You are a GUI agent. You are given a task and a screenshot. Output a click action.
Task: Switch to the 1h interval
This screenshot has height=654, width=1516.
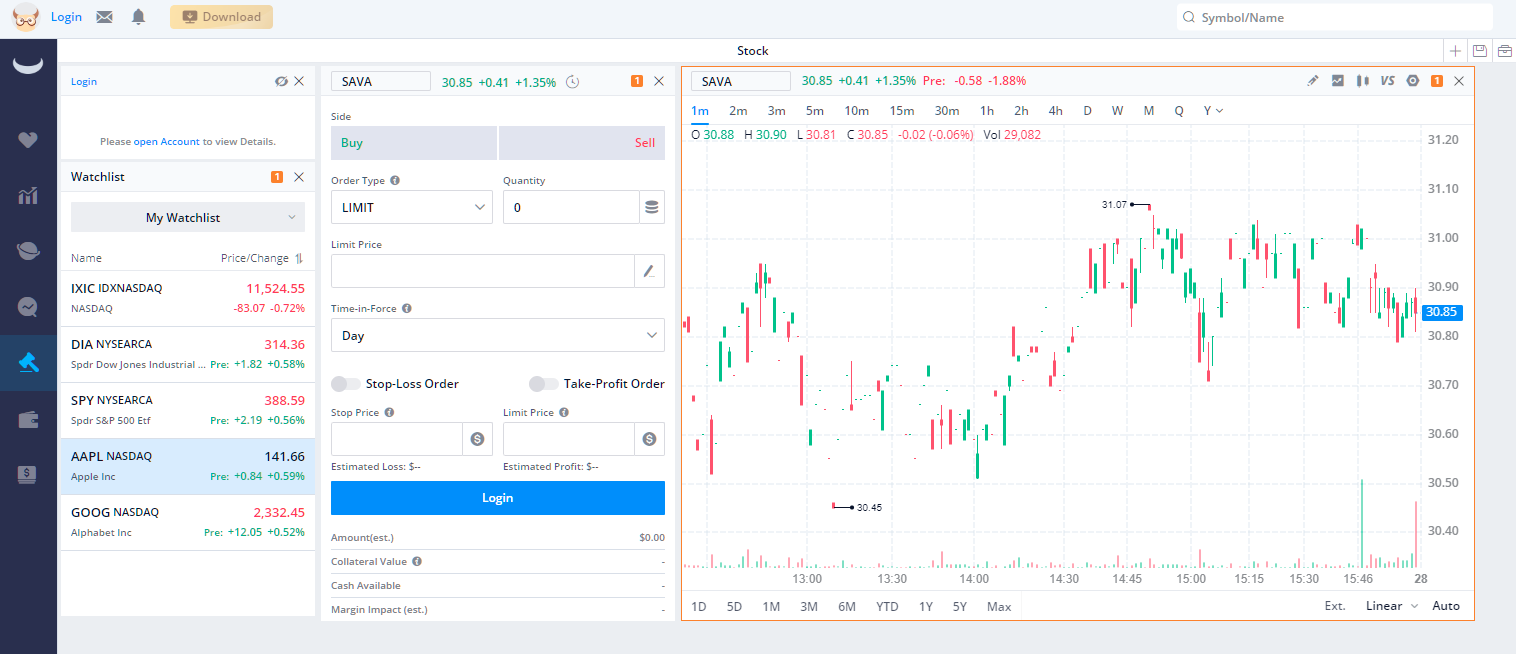(987, 111)
